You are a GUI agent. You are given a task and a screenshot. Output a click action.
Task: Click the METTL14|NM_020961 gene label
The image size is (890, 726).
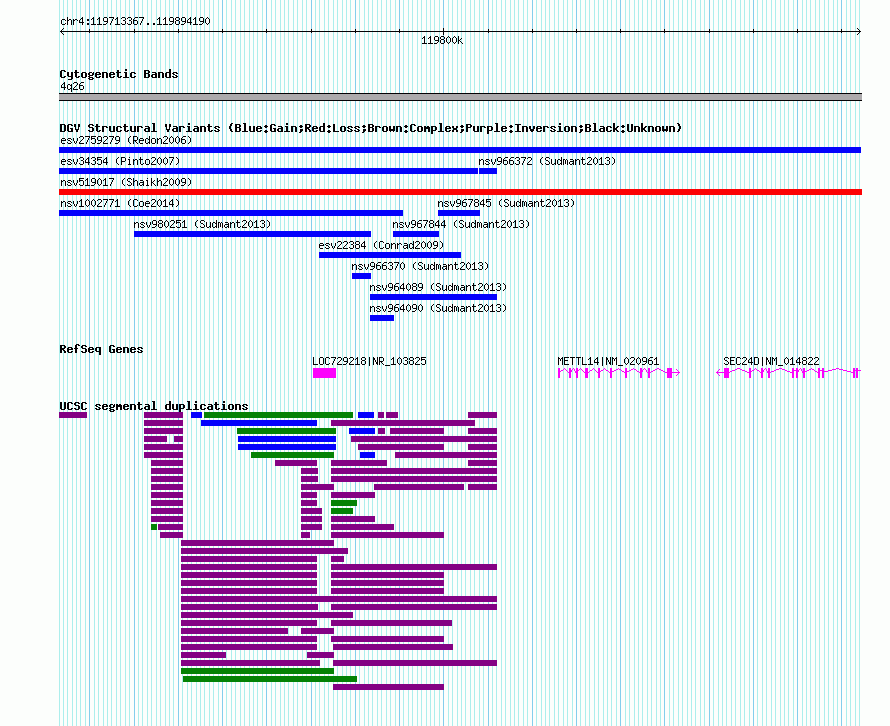(x=608, y=361)
